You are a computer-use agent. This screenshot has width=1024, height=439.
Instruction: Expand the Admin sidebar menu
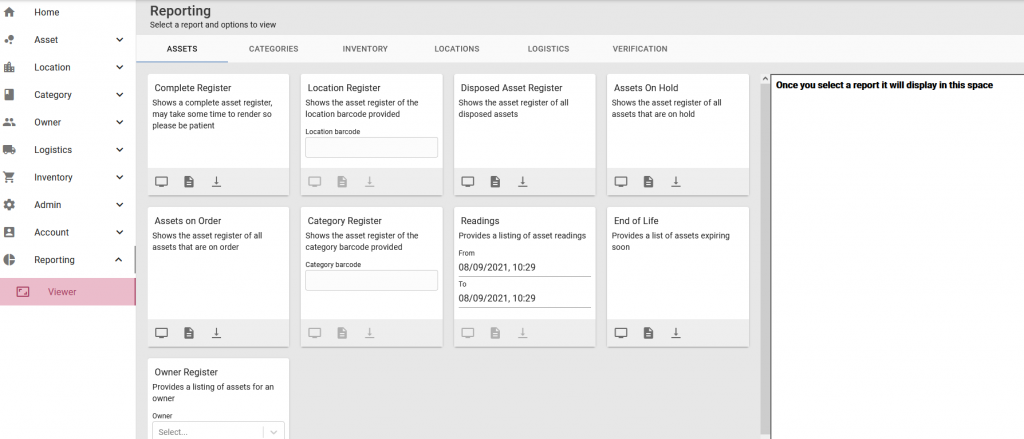[x=120, y=204]
